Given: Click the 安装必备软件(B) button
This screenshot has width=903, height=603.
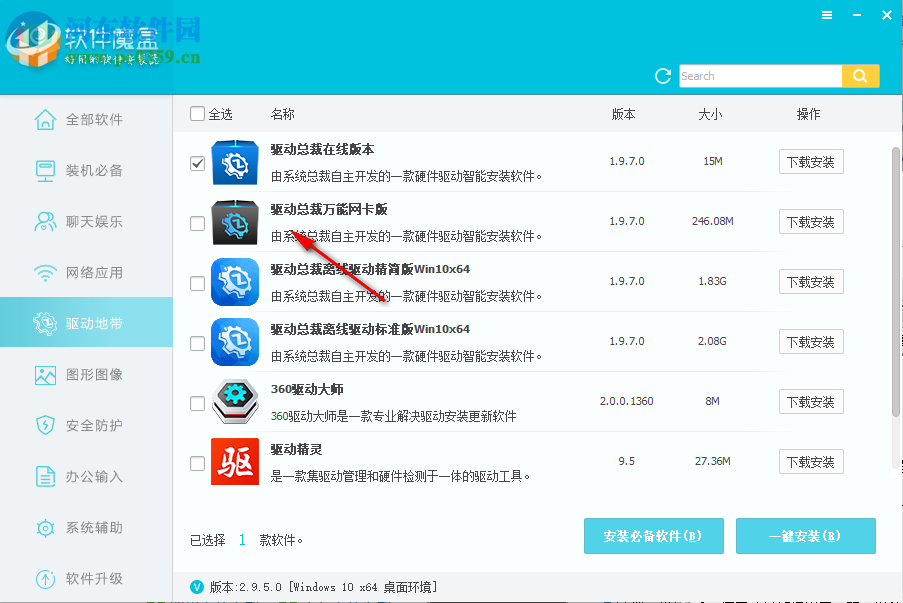Looking at the screenshot, I should coord(654,536).
